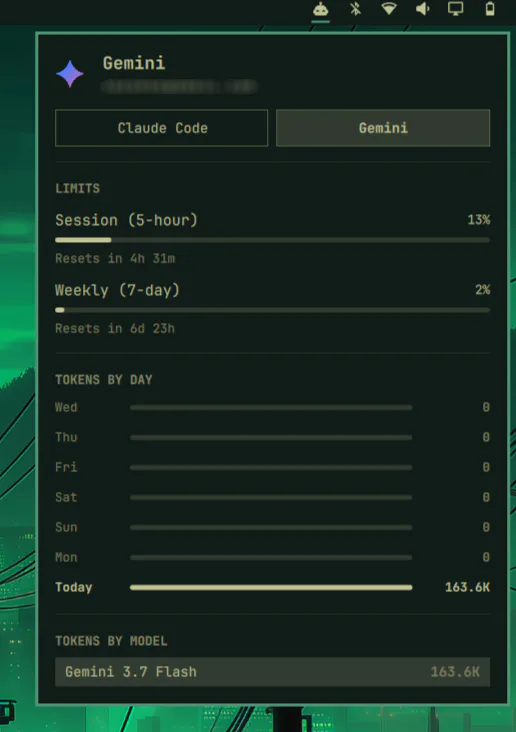The width and height of the screenshot is (516, 732).
Task: Click the Session 5-hour progress bar
Action: pos(272,240)
